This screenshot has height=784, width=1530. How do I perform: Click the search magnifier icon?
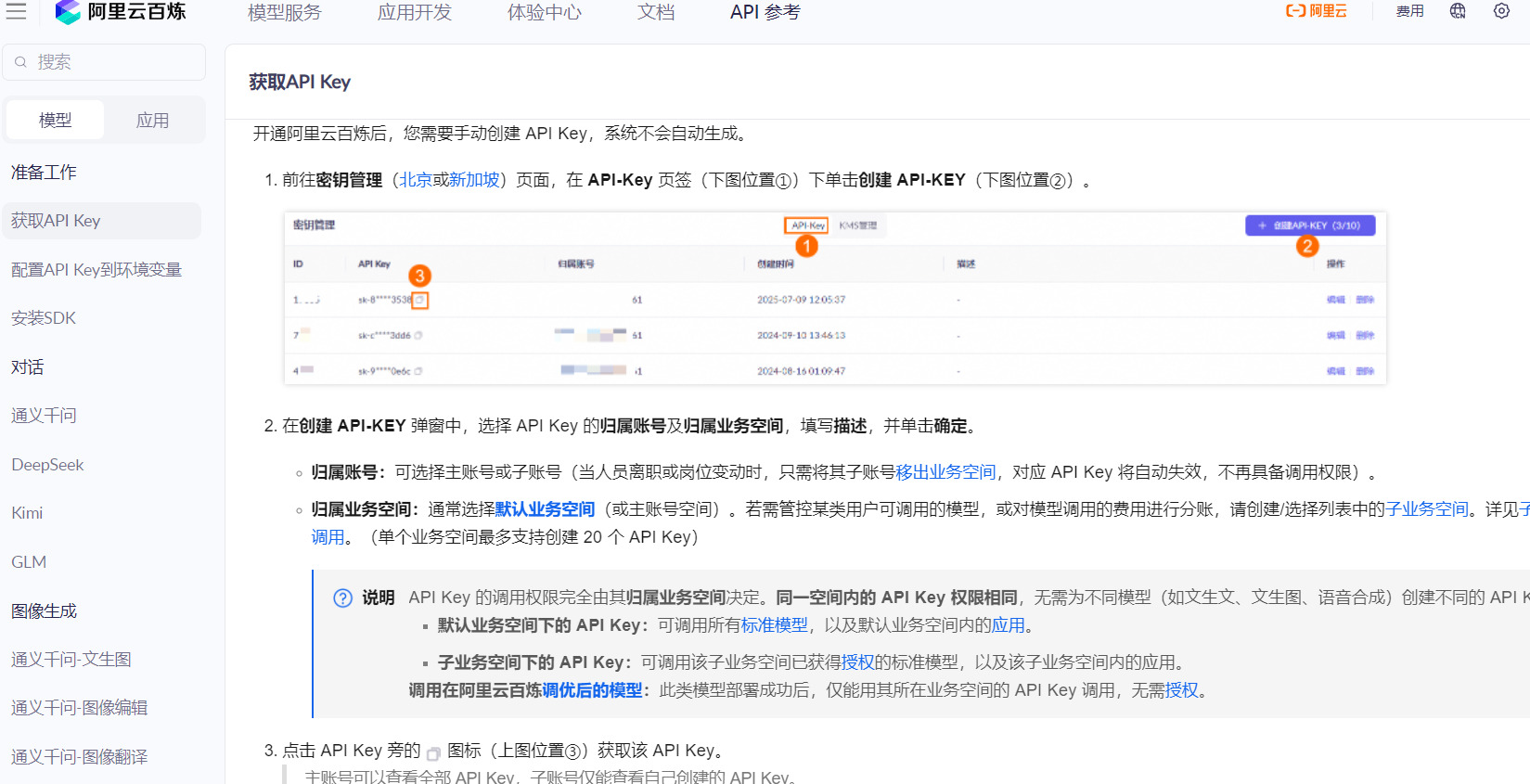[20, 62]
